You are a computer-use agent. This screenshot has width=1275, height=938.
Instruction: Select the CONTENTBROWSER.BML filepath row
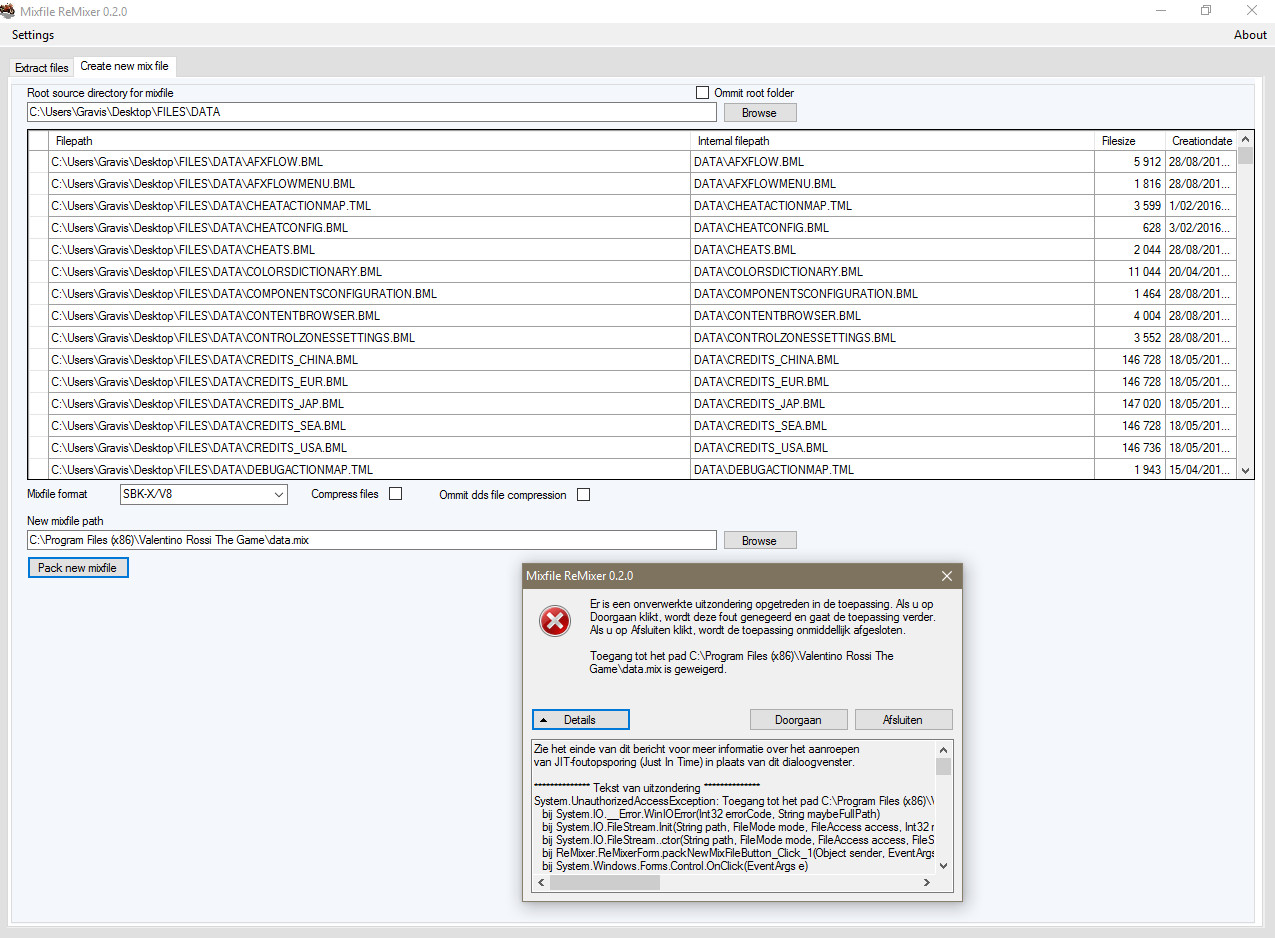(x=370, y=316)
